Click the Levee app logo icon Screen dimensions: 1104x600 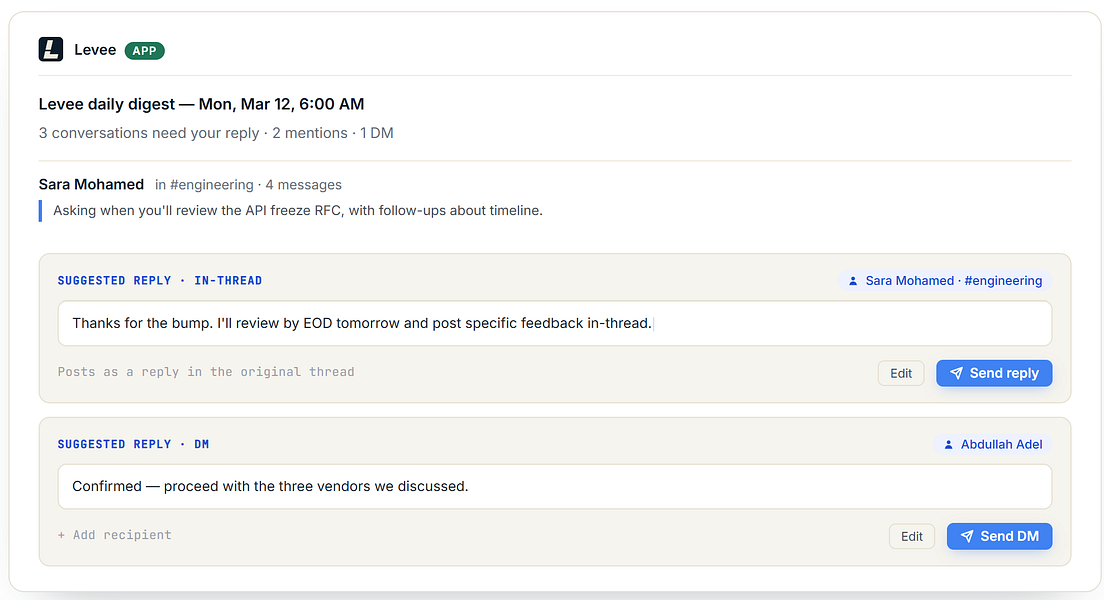51,50
